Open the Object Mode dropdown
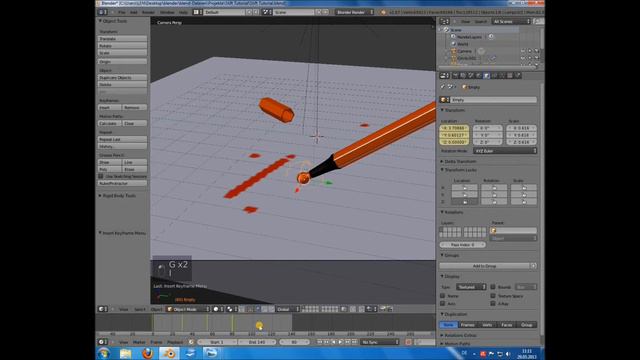 point(188,309)
